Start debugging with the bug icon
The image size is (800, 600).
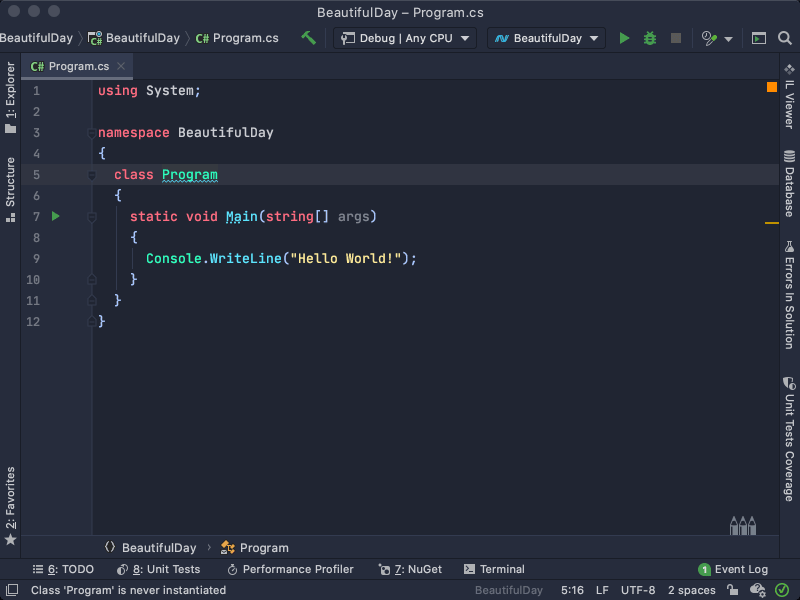click(x=649, y=38)
